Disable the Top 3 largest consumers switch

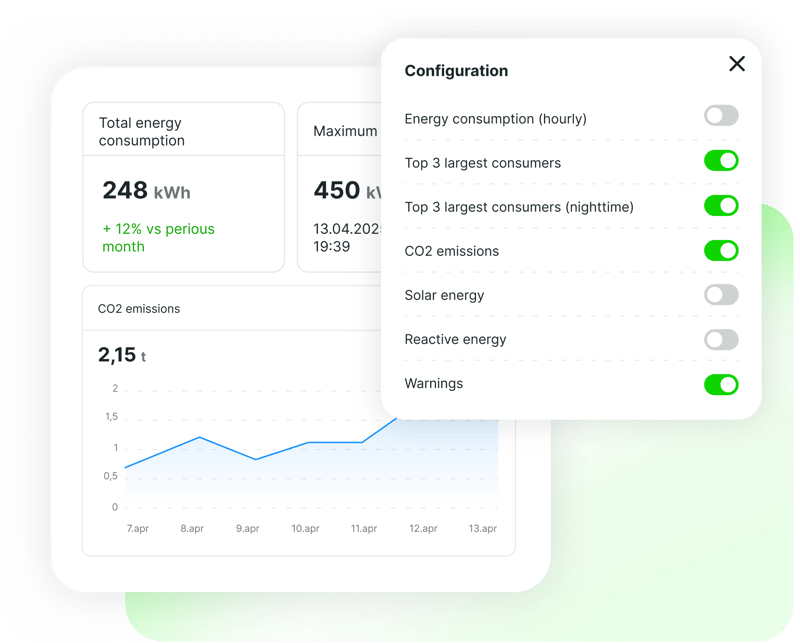tap(721, 161)
